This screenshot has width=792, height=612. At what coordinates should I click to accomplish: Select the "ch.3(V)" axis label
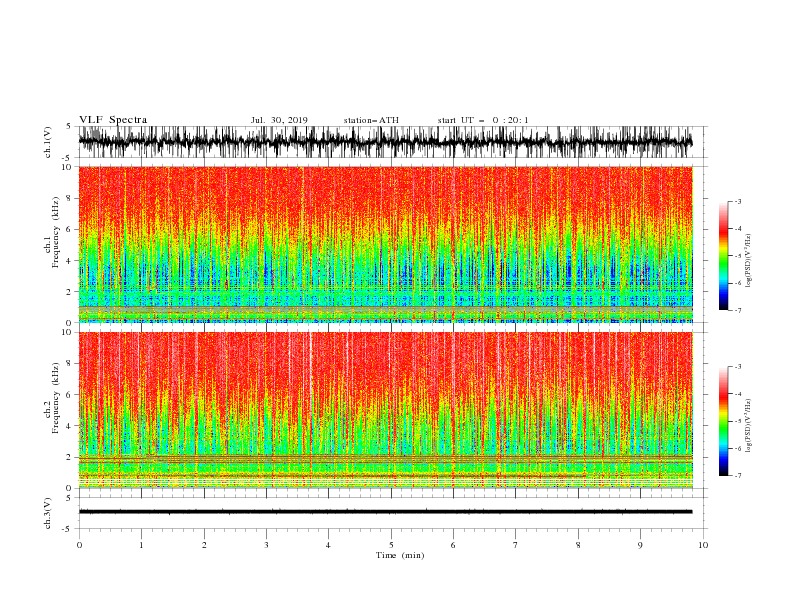tap(48, 513)
